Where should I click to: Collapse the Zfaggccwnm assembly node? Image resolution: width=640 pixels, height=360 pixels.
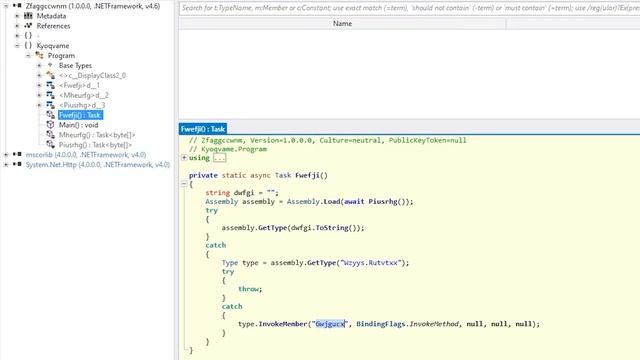pyautogui.click(x=6, y=6)
